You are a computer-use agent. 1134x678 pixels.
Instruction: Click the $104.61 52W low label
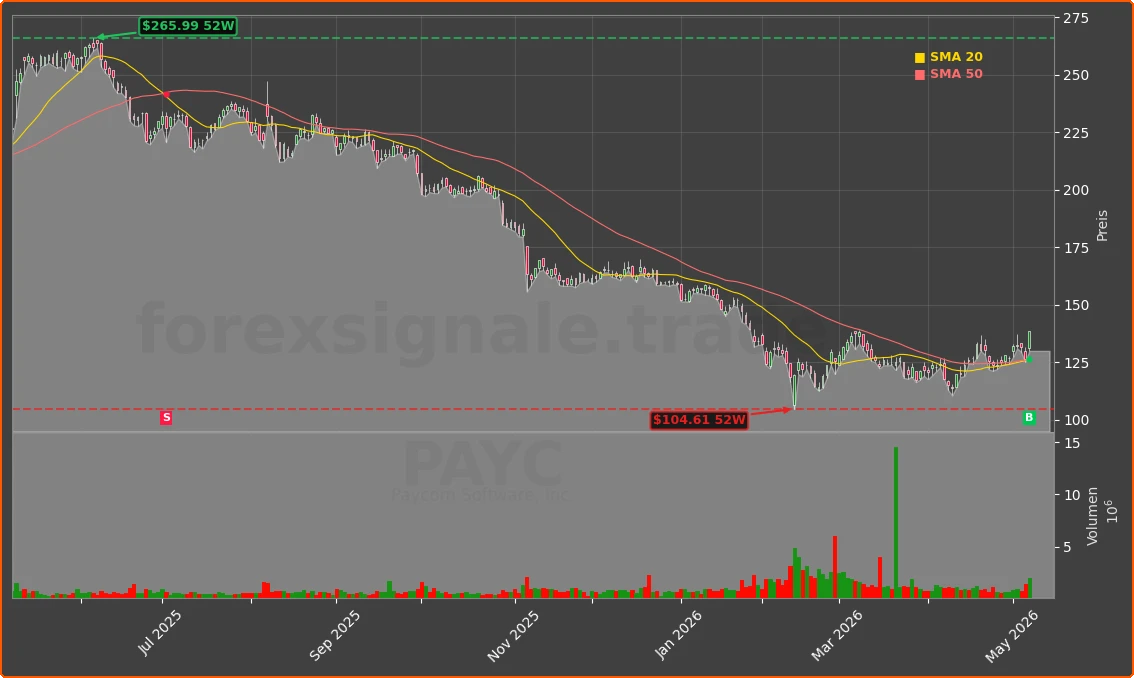click(x=699, y=420)
